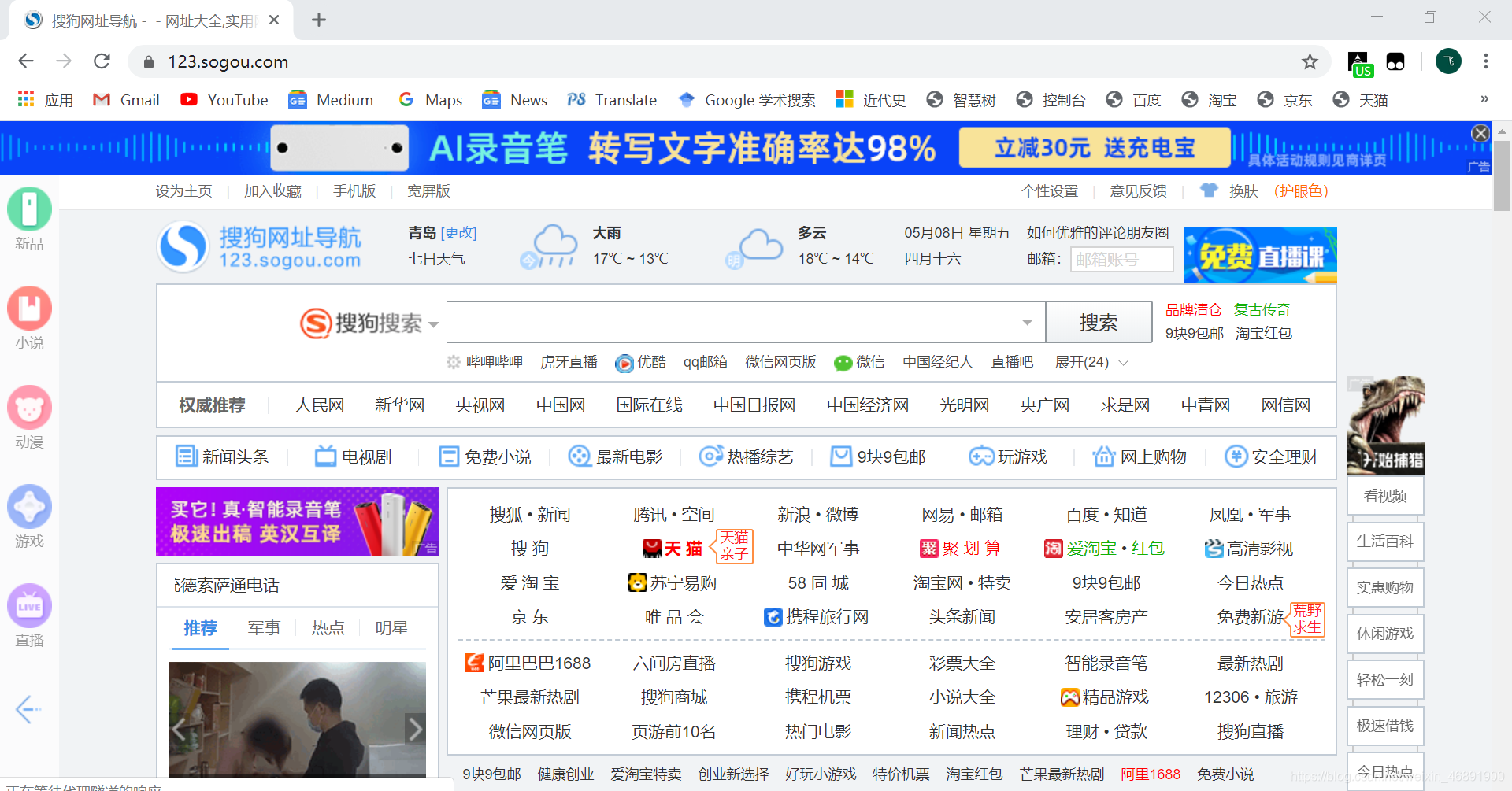Screen dimensions: 1512x791
Task: Open the 七日天气 forecast link
Action: tap(437, 259)
